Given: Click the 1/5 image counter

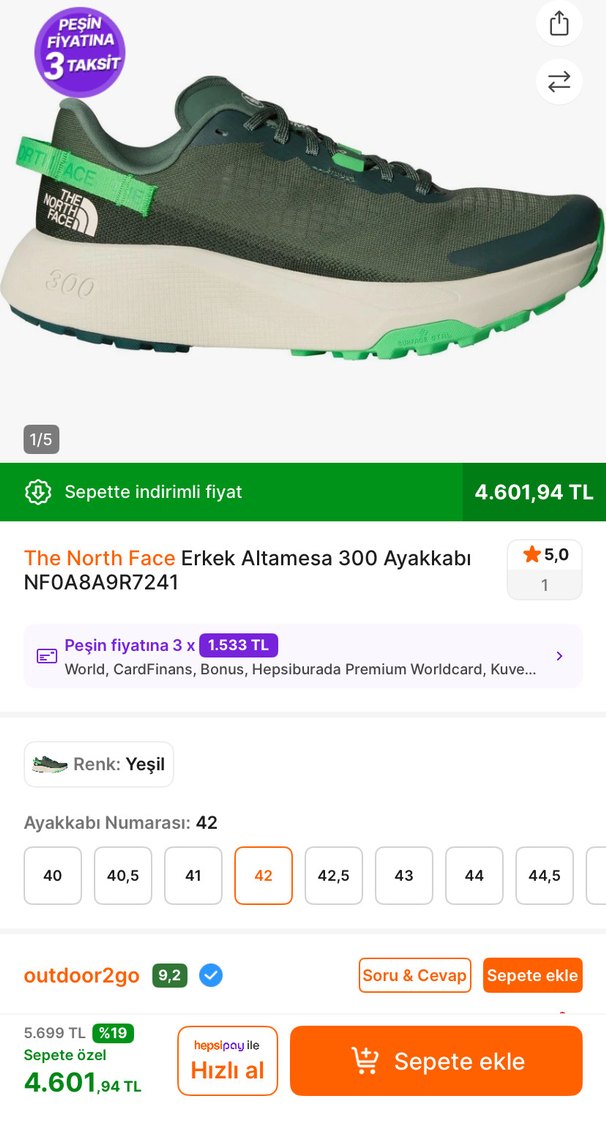Looking at the screenshot, I should tap(43, 440).
